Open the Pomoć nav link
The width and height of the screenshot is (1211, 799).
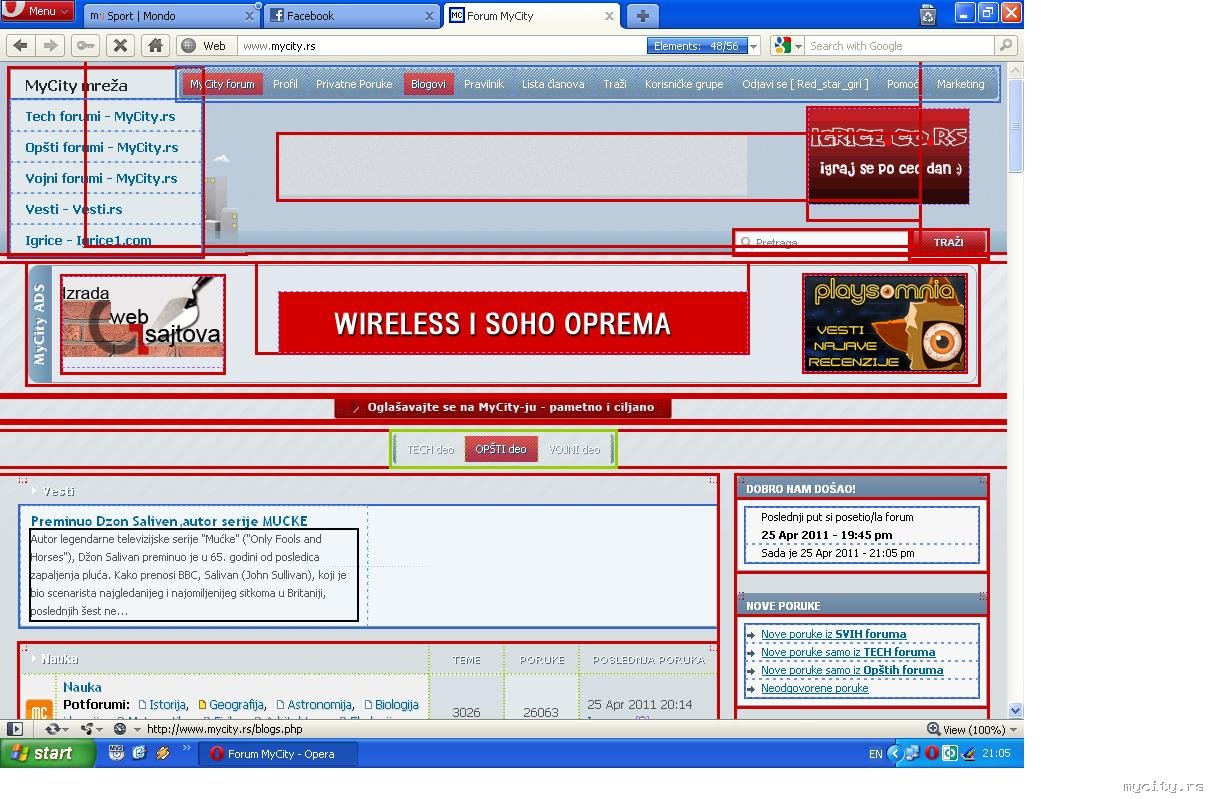pyautogui.click(x=902, y=84)
